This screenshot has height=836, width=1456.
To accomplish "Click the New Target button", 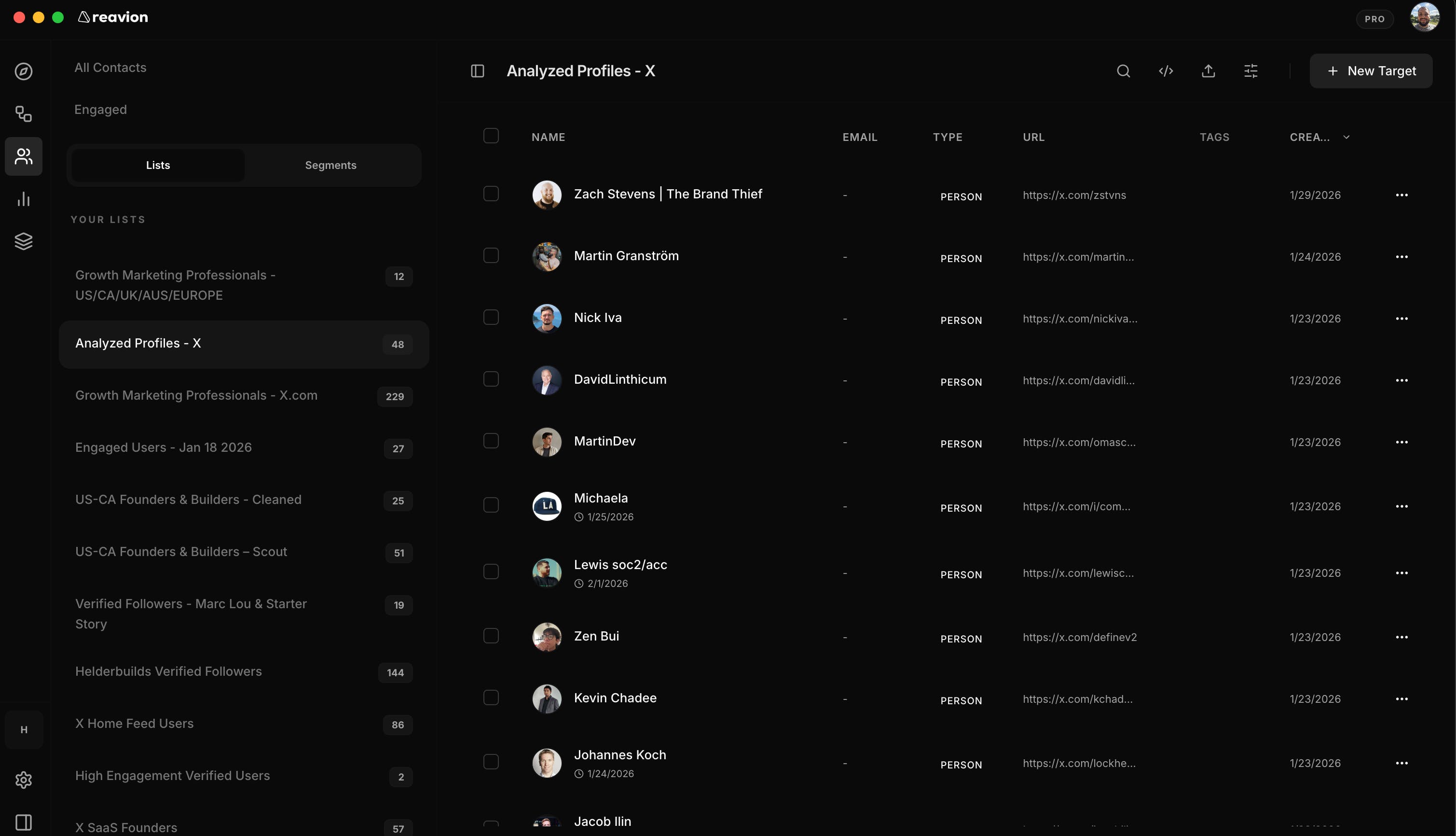I will point(1371,71).
